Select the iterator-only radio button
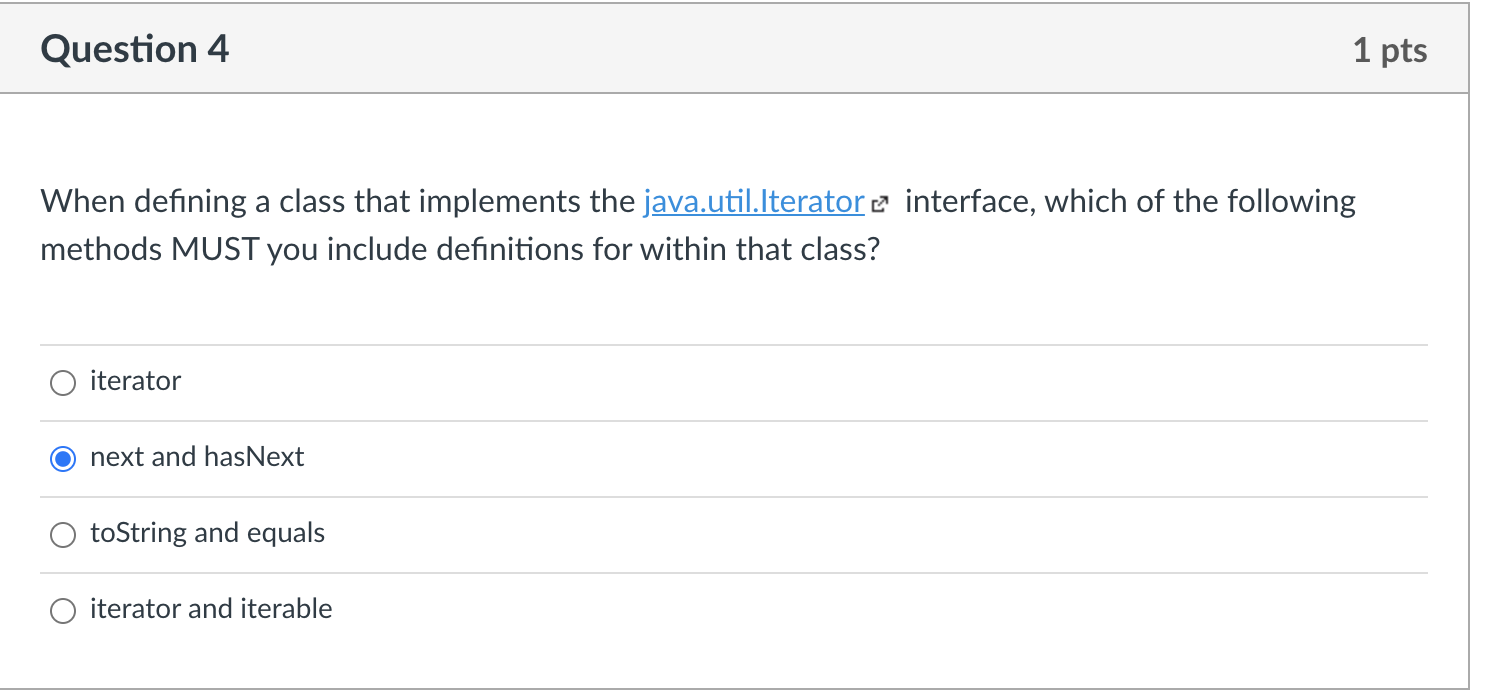 coord(63,383)
